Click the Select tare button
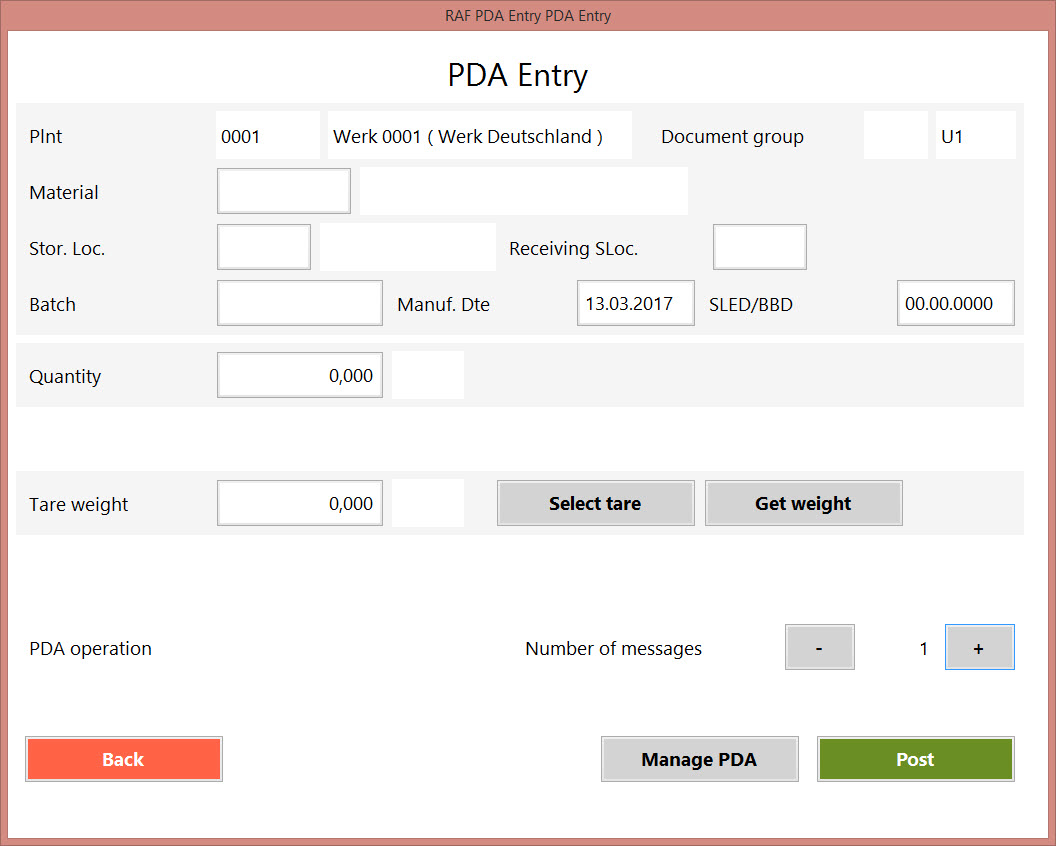 click(x=595, y=503)
